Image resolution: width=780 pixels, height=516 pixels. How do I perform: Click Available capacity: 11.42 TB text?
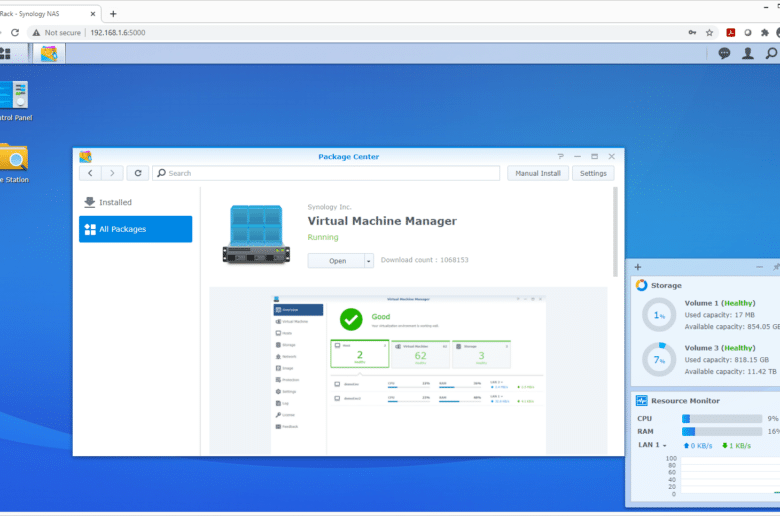point(730,371)
